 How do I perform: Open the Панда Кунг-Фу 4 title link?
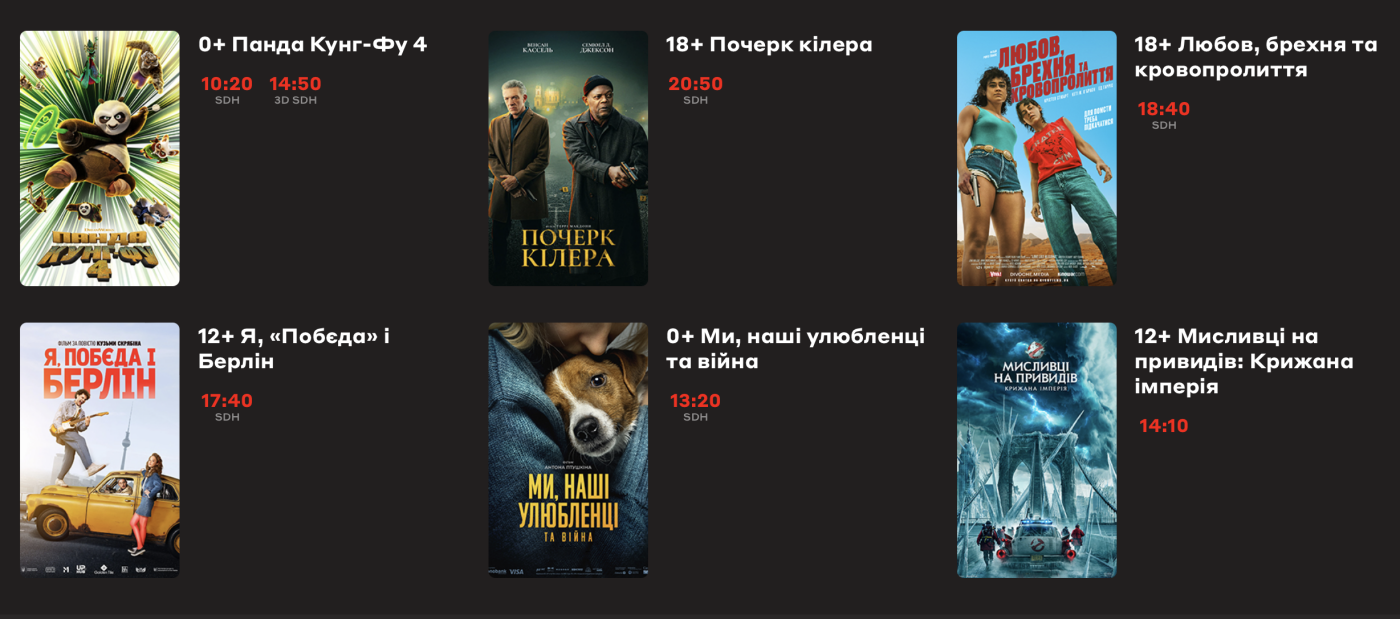click(x=313, y=45)
